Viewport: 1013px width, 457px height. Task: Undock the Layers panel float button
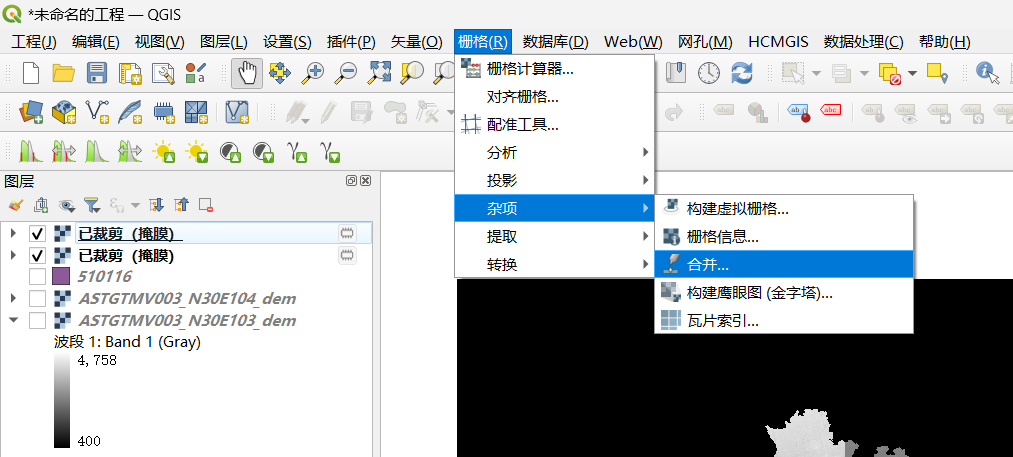pos(351,181)
